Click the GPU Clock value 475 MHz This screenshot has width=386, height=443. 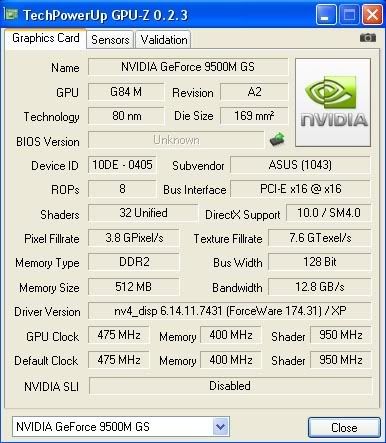coord(119,335)
